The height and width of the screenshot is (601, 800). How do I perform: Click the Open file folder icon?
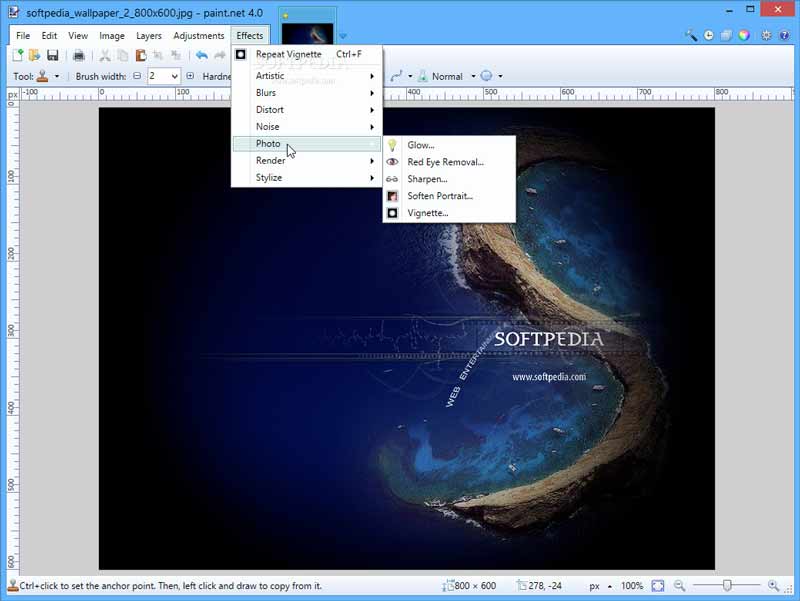click(x=35, y=55)
